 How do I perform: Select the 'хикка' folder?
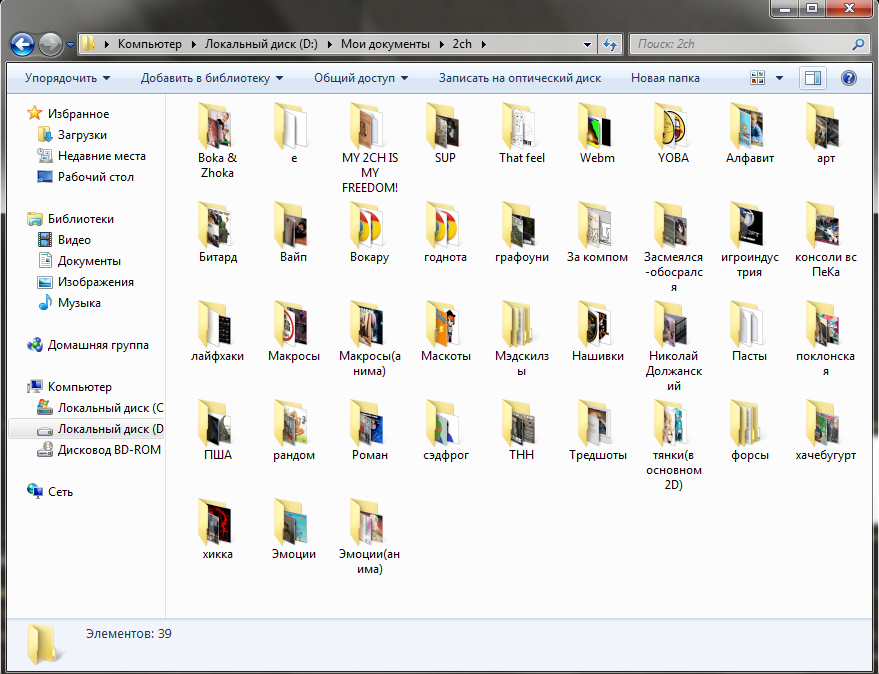point(218,529)
